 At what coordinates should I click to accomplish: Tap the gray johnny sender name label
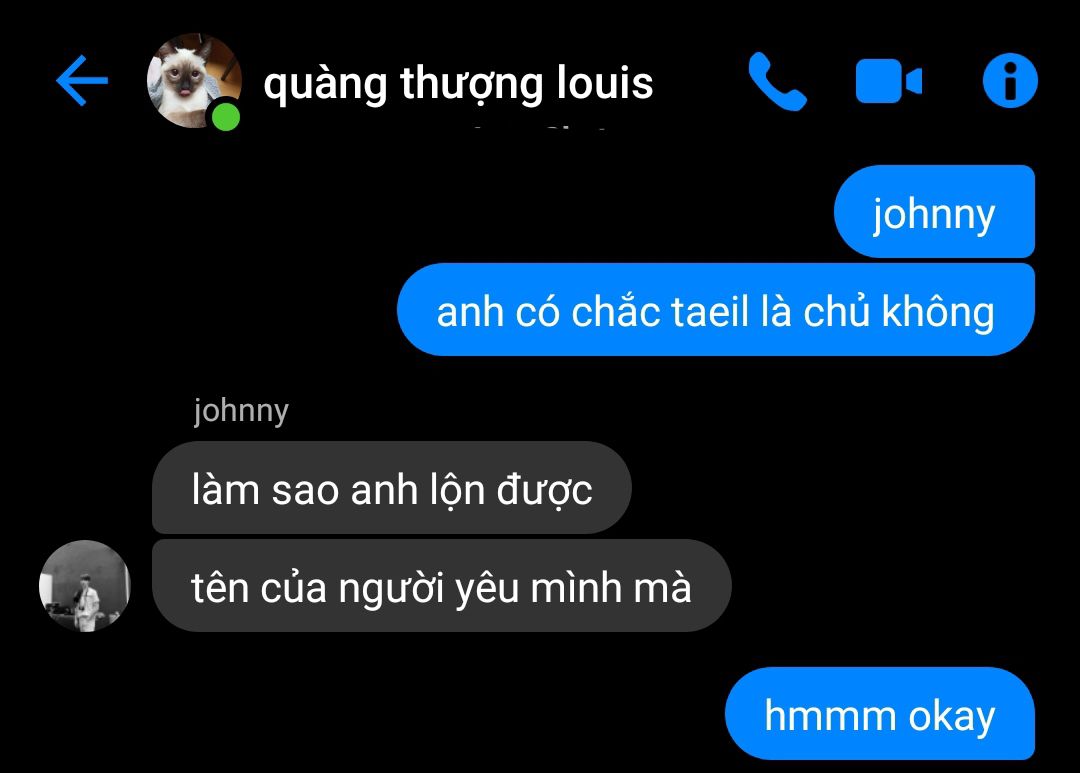(241, 411)
